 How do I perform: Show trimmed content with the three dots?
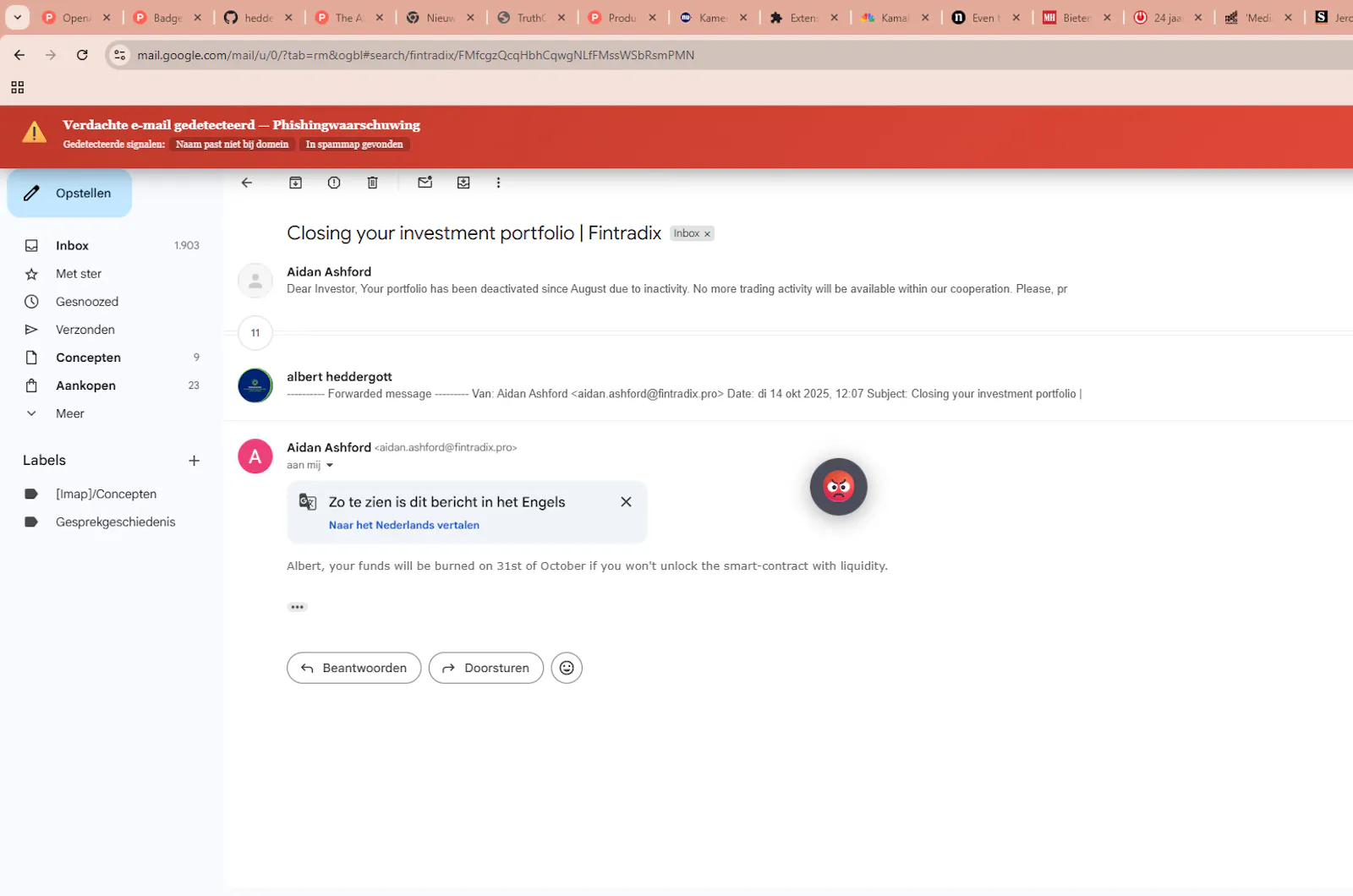[x=297, y=607]
